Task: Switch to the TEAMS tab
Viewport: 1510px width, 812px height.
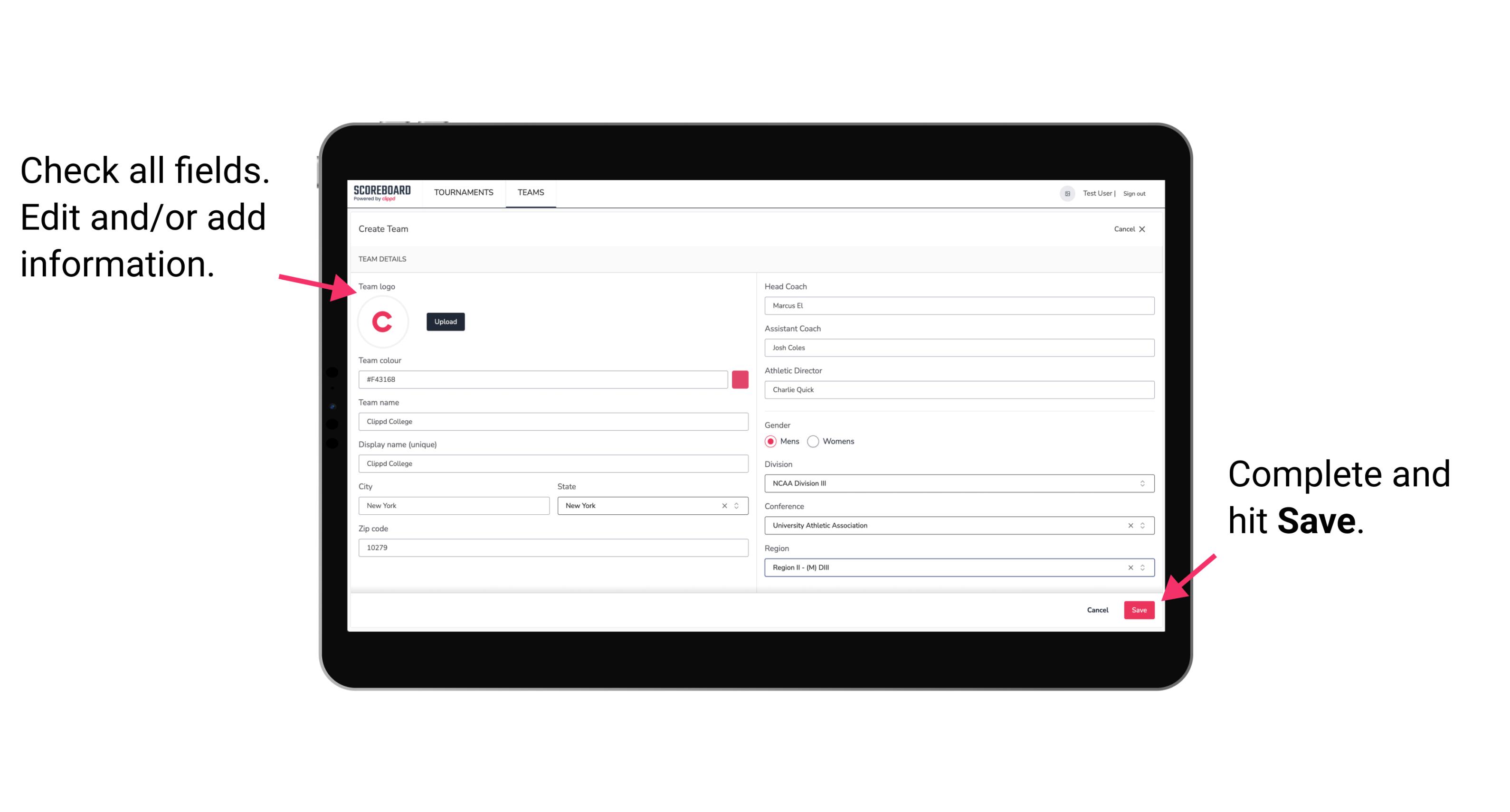Action: (531, 192)
